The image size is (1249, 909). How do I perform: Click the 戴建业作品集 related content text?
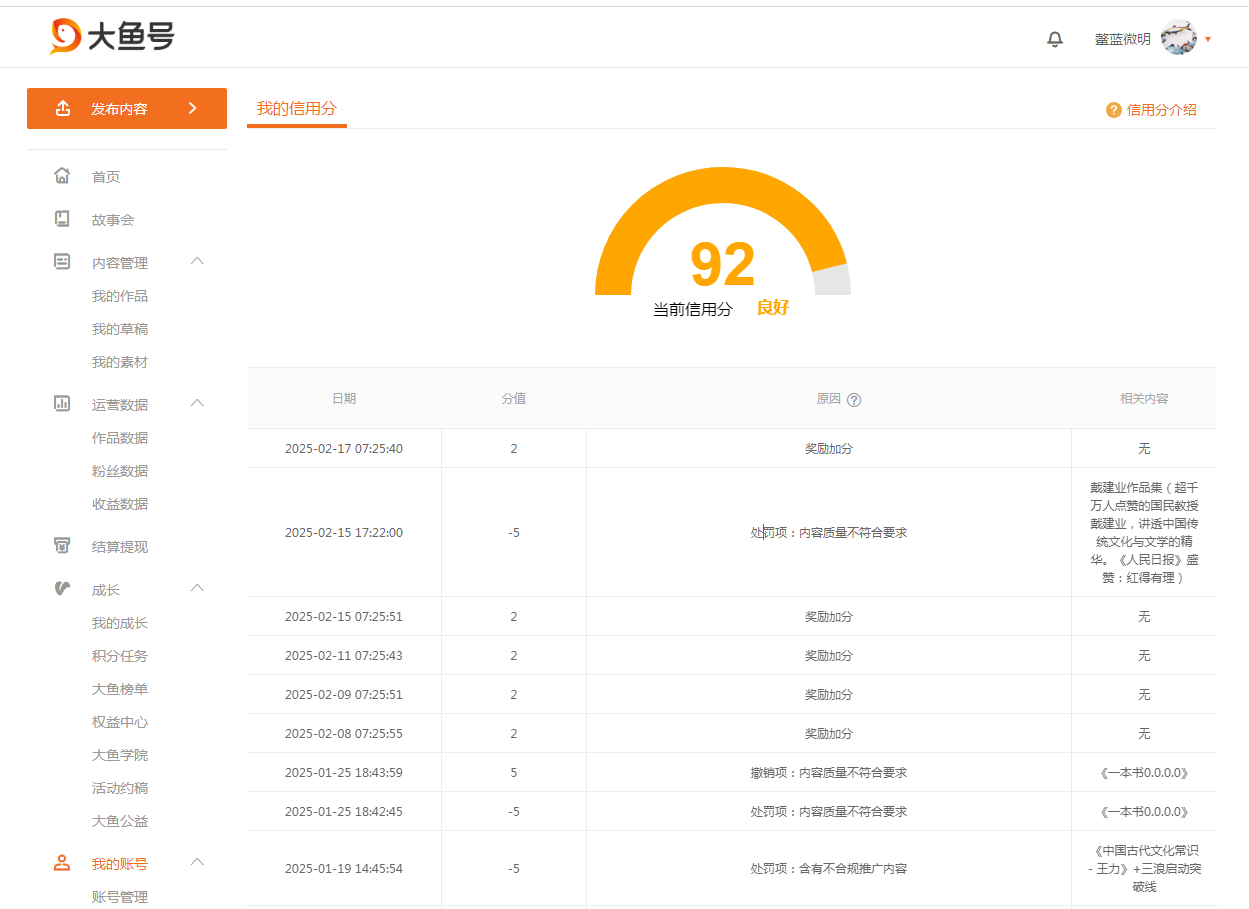click(x=1144, y=533)
